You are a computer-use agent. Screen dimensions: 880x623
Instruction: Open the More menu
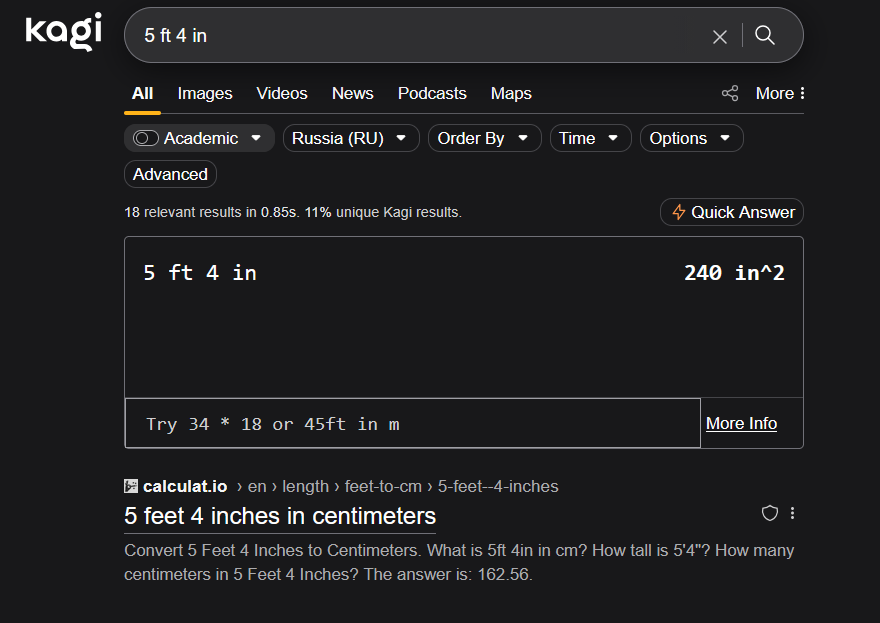pyautogui.click(x=780, y=93)
